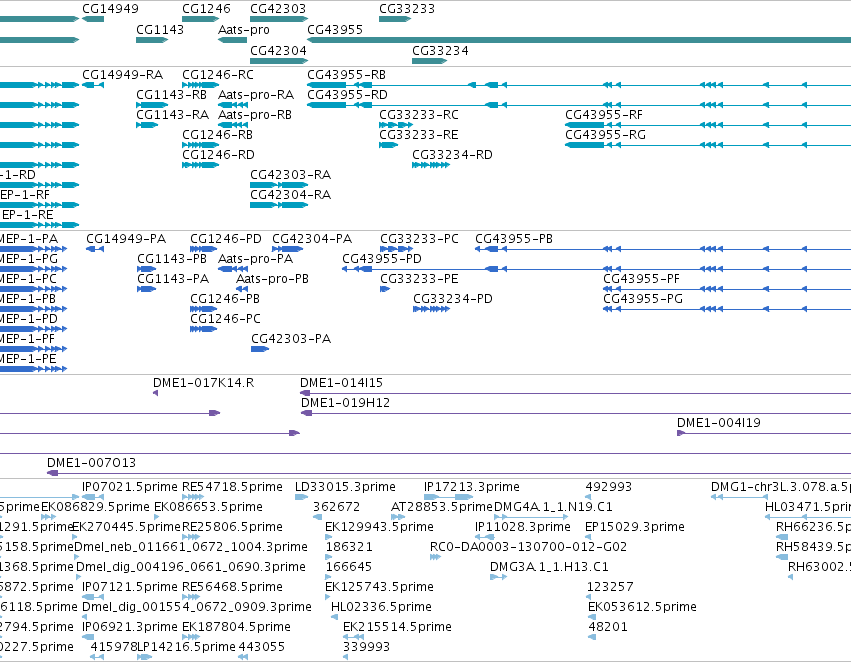Select the CG42304 gene label
851x662 pixels.
coord(278,50)
